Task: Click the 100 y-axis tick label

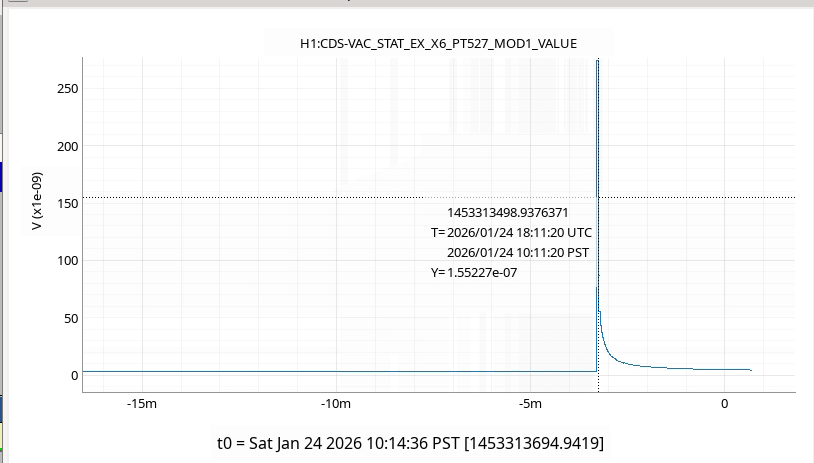Action: [68, 261]
